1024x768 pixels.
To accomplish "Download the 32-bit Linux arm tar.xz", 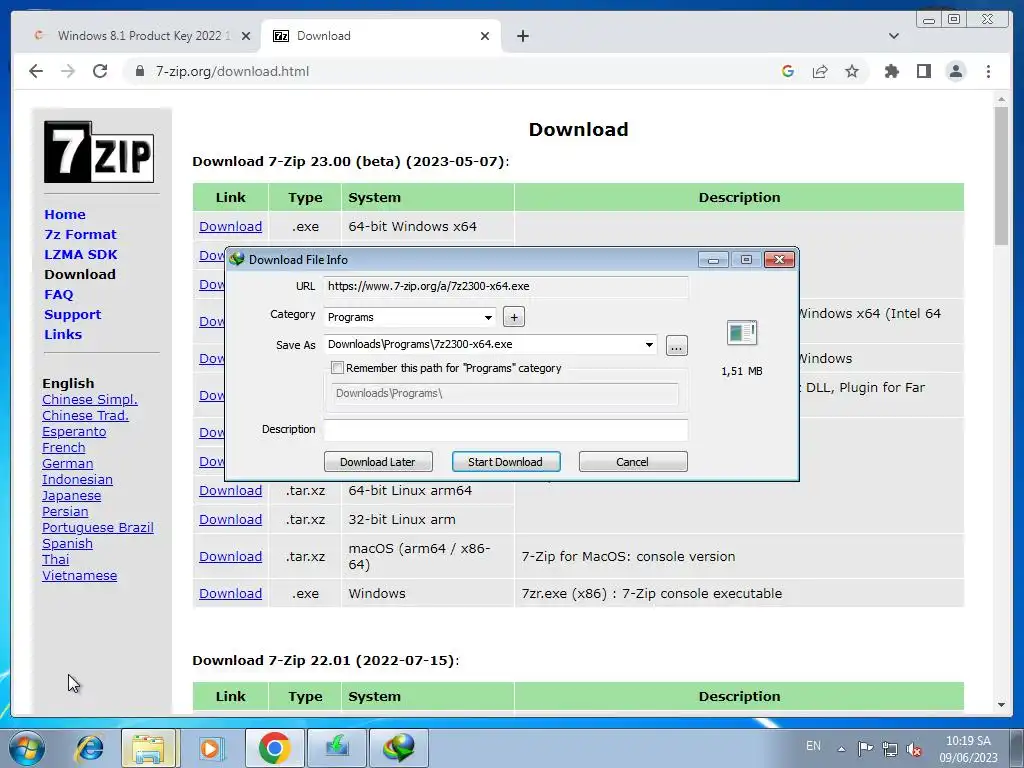I will 231,520.
